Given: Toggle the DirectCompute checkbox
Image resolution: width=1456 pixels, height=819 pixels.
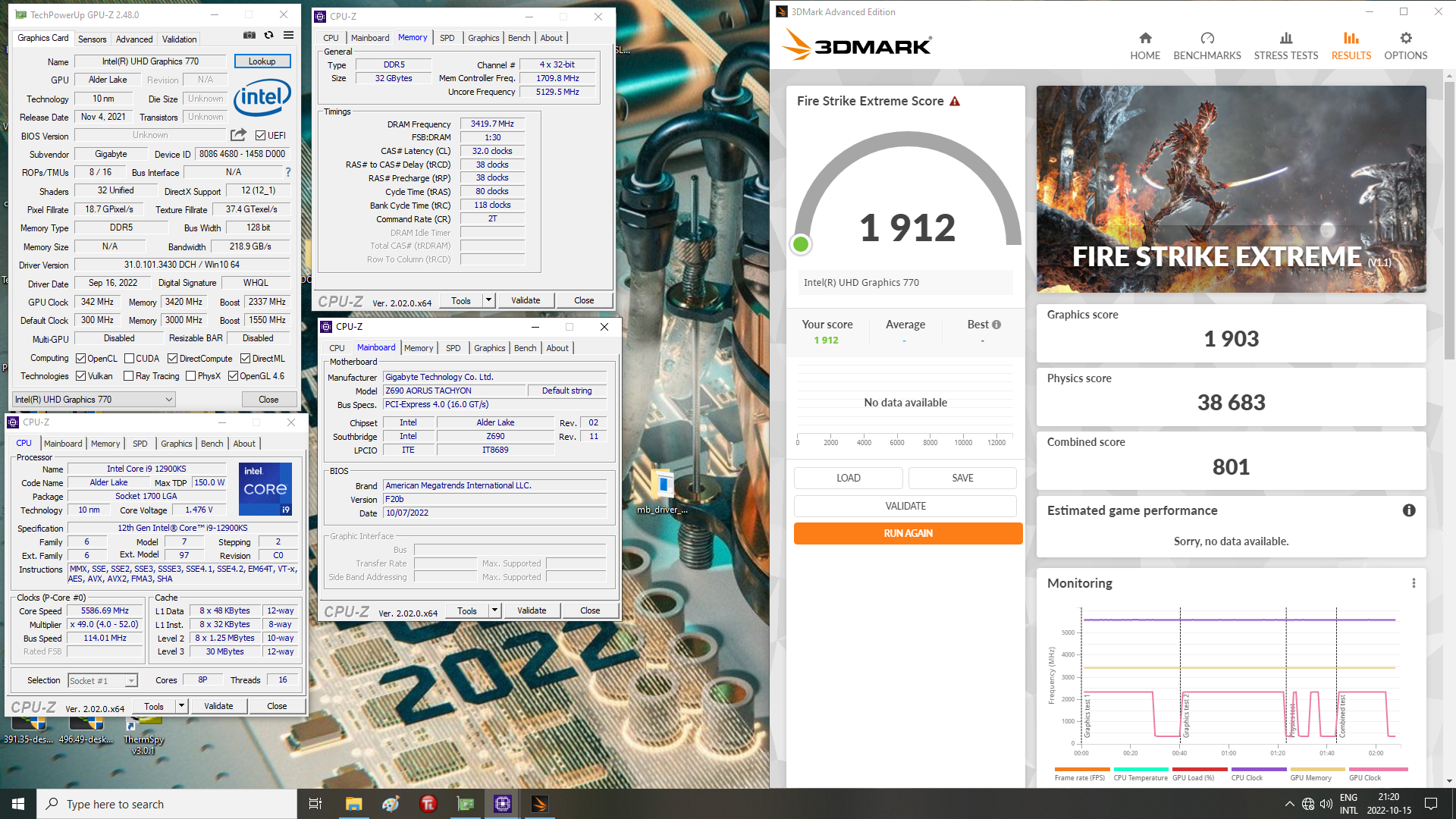Looking at the screenshot, I should pyautogui.click(x=173, y=359).
